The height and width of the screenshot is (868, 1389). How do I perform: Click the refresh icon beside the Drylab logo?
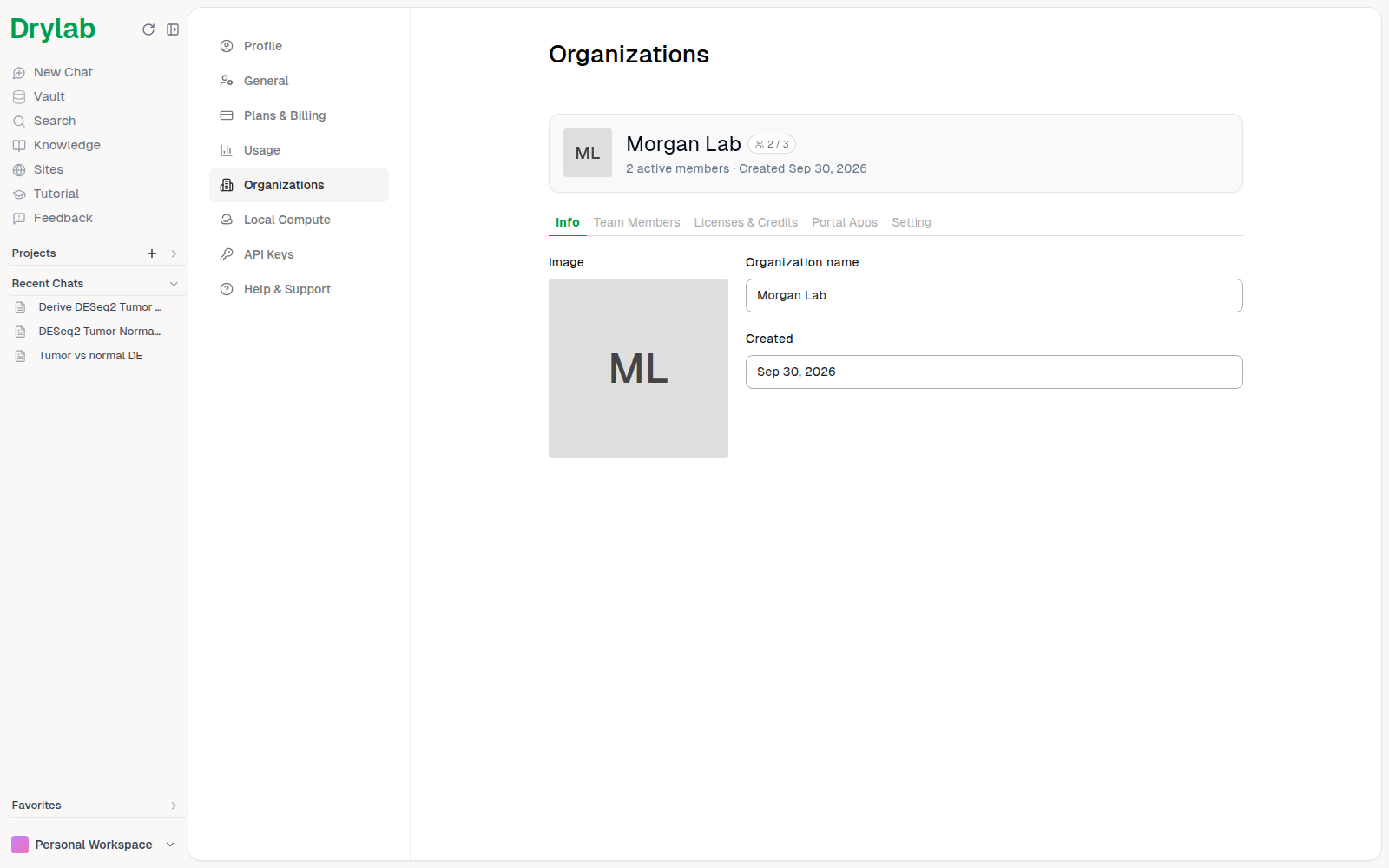(148, 30)
